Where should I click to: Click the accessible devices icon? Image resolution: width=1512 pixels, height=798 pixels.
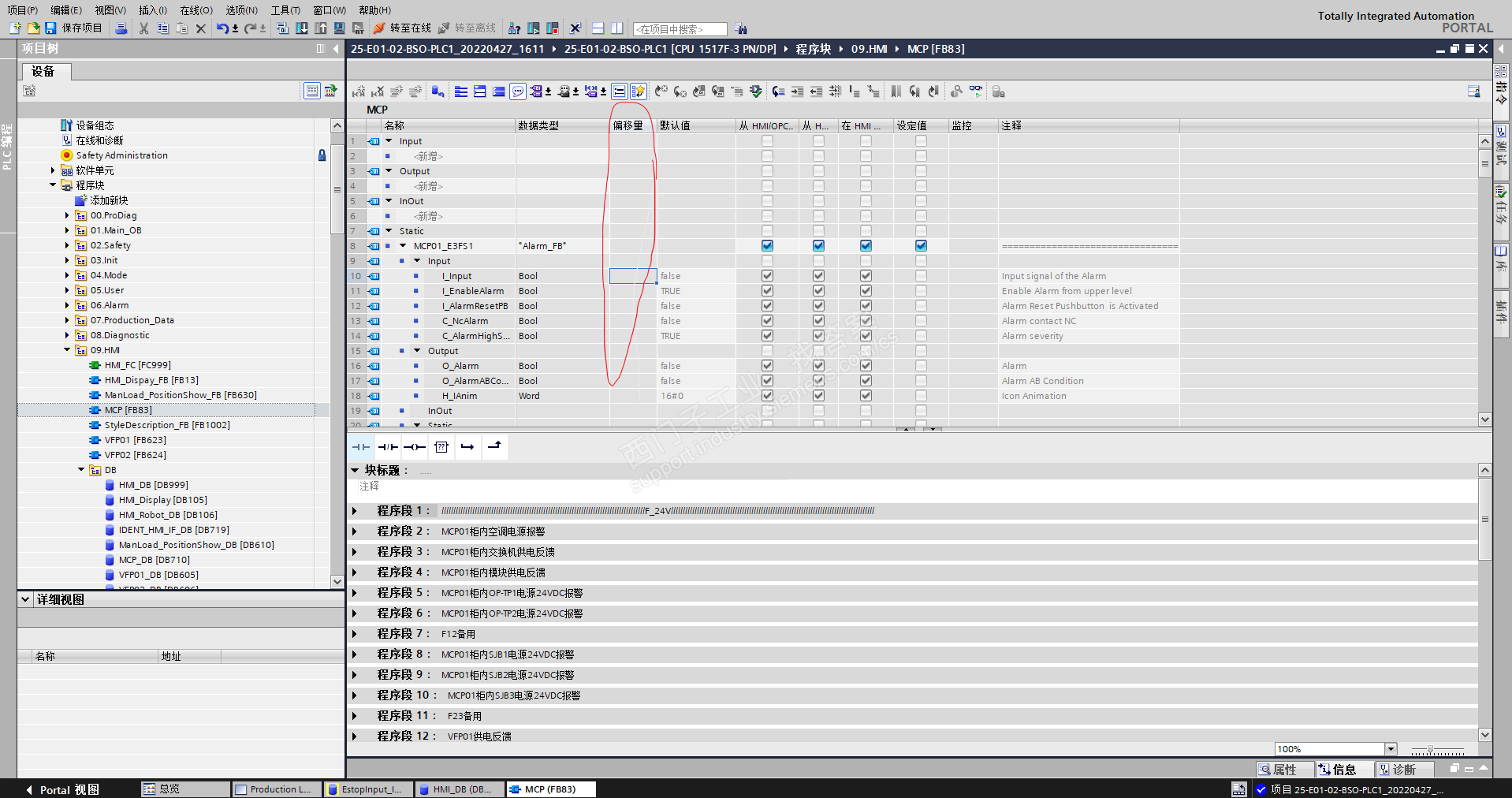(515, 28)
